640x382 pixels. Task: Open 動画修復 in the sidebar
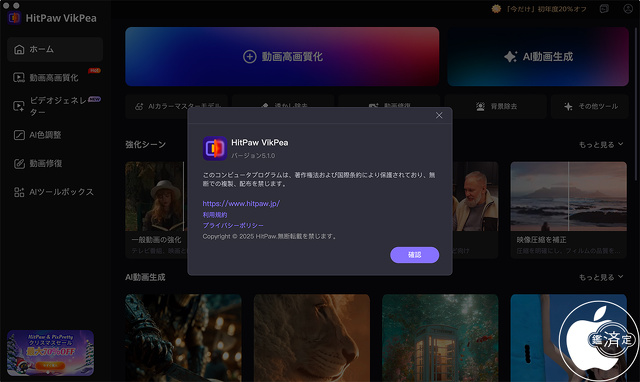tap(55, 164)
